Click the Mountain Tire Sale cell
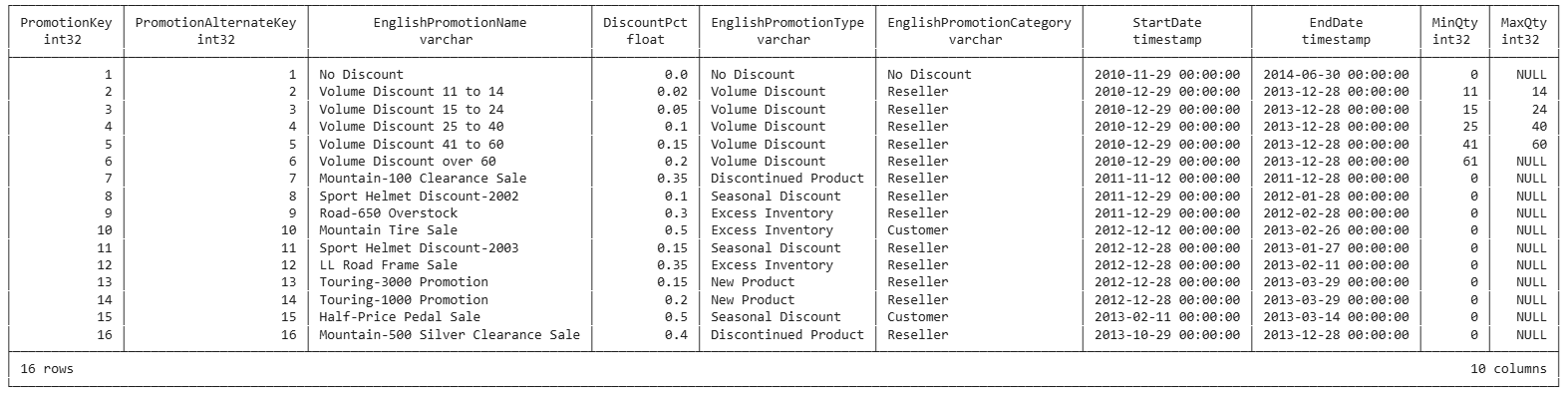The width and height of the screenshot is (1568, 401). pos(388,230)
